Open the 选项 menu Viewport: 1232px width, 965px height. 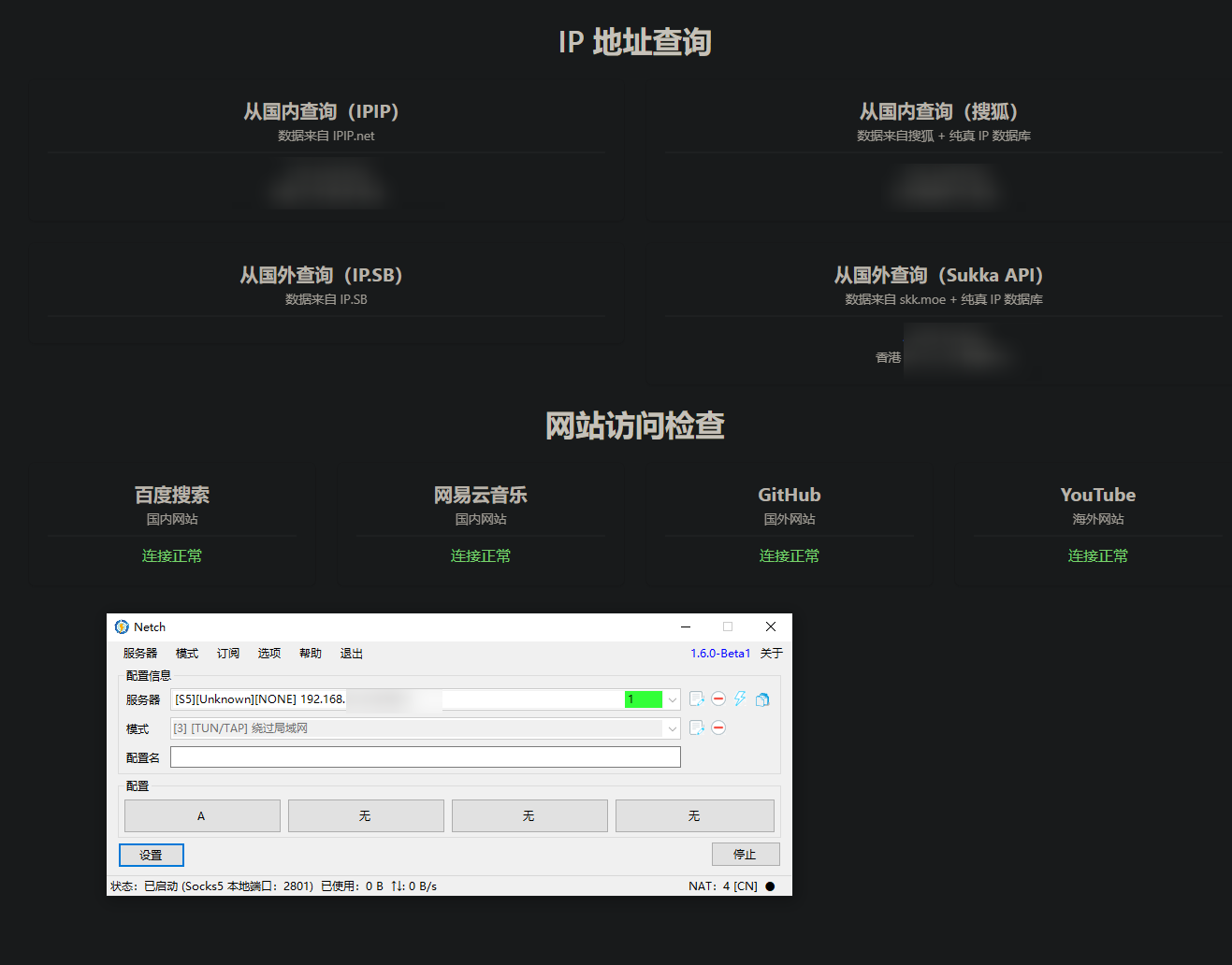click(x=268, y=653)
